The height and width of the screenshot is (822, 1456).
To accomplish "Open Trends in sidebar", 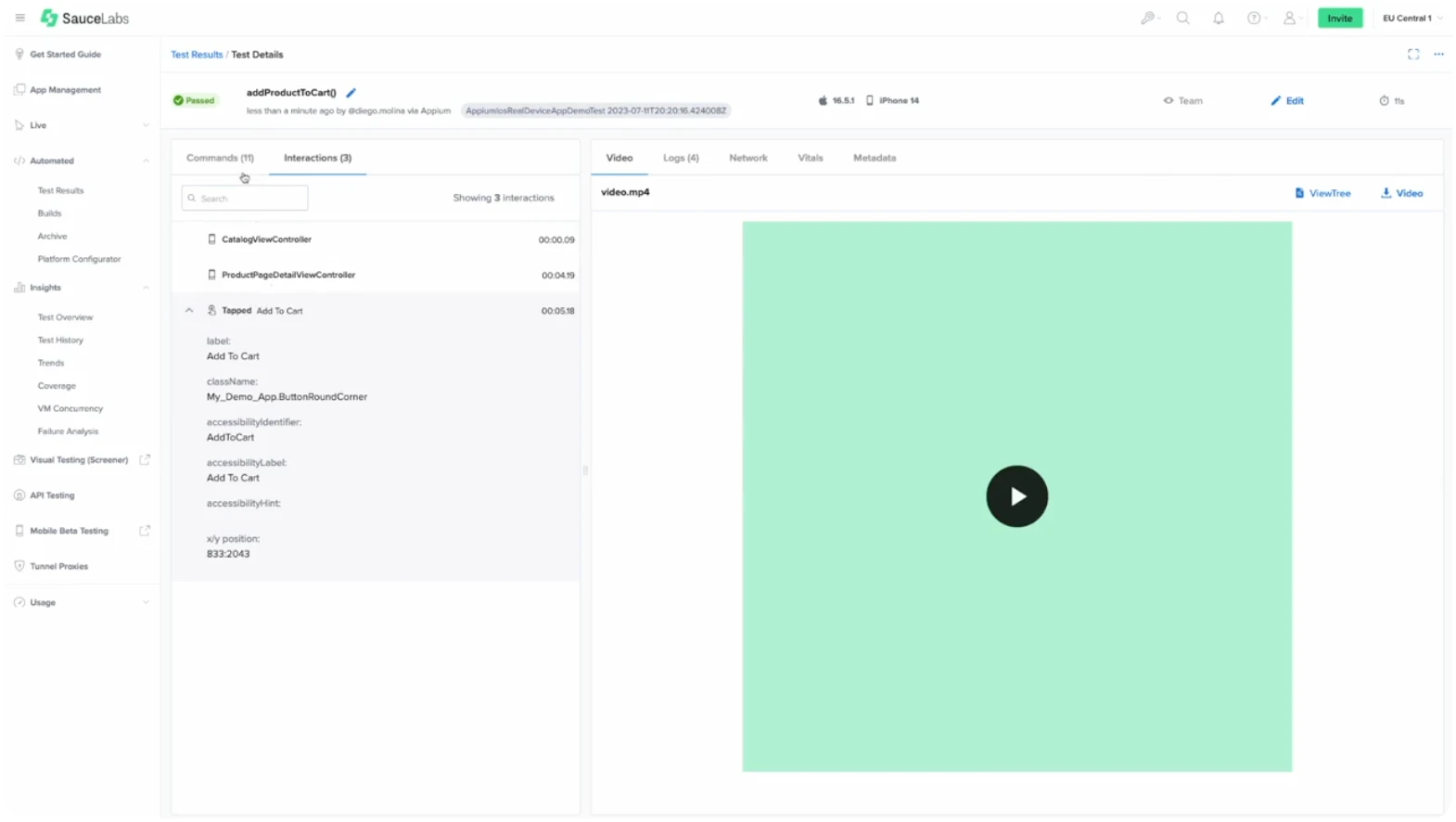I will coord(51,363).
